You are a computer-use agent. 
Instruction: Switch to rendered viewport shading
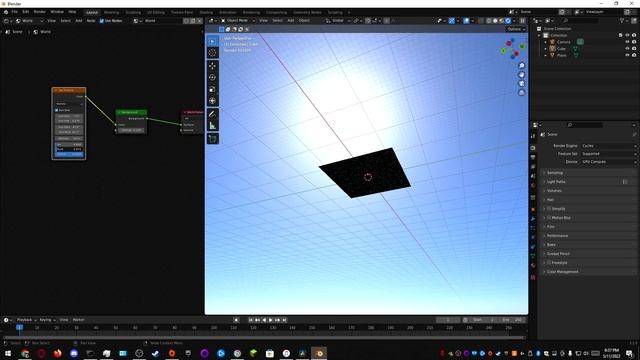click(x=508, y=20)
